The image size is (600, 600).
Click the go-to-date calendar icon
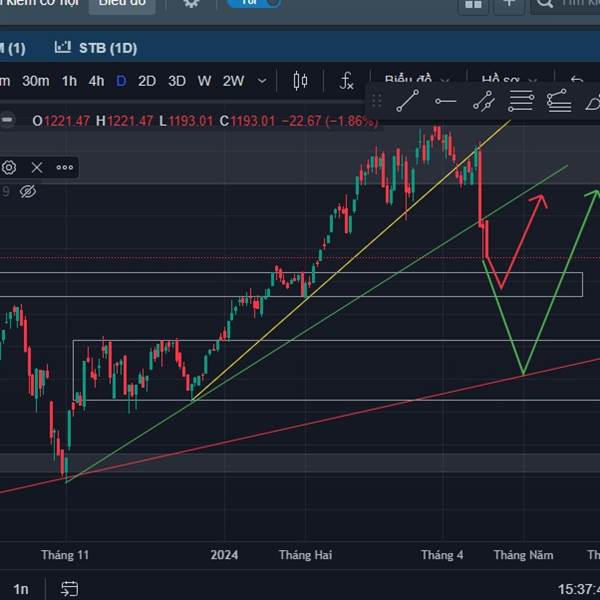[70, 589]
